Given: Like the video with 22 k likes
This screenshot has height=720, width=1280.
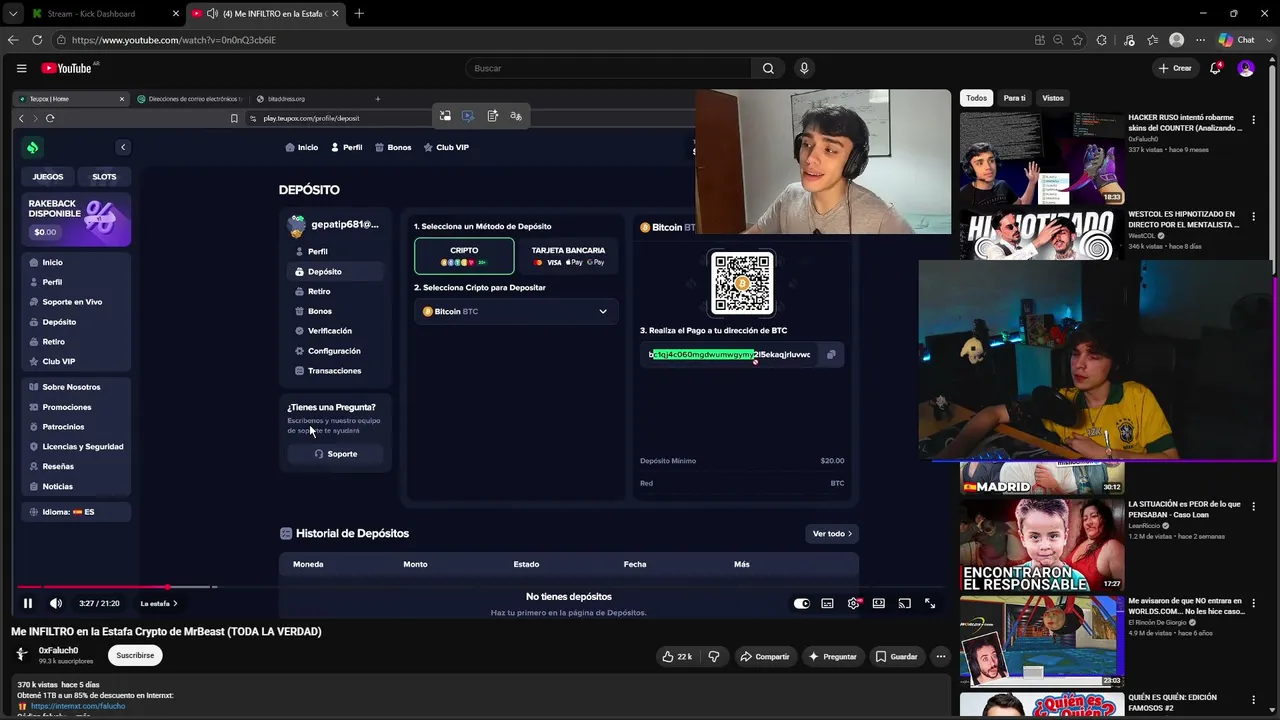Looking at the screenshot, I should (677, 656).
